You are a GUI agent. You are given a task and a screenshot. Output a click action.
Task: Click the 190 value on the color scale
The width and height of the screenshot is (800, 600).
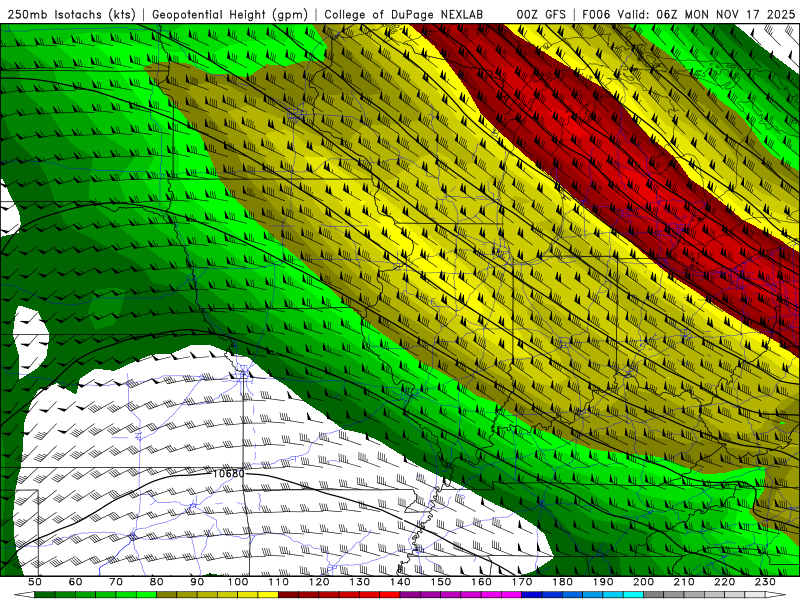point(603,582)
